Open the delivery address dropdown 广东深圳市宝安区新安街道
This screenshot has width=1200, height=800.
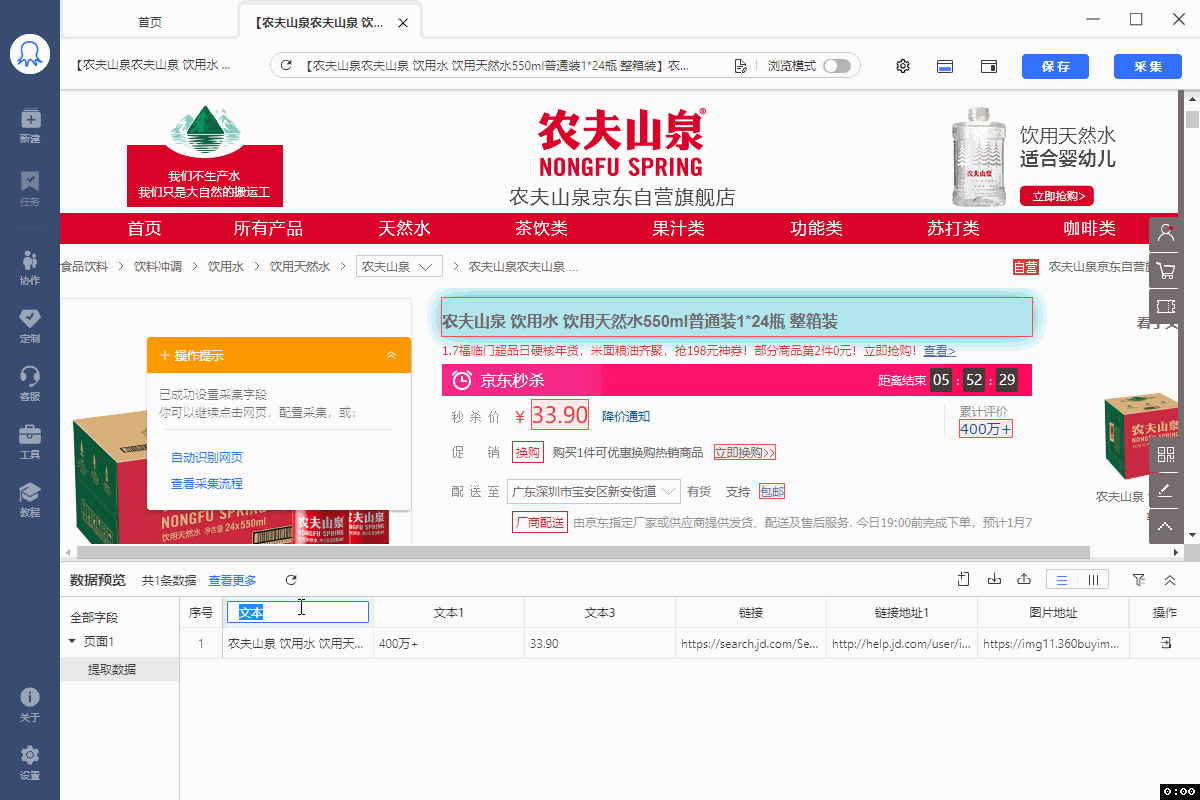tap(594, 491)
